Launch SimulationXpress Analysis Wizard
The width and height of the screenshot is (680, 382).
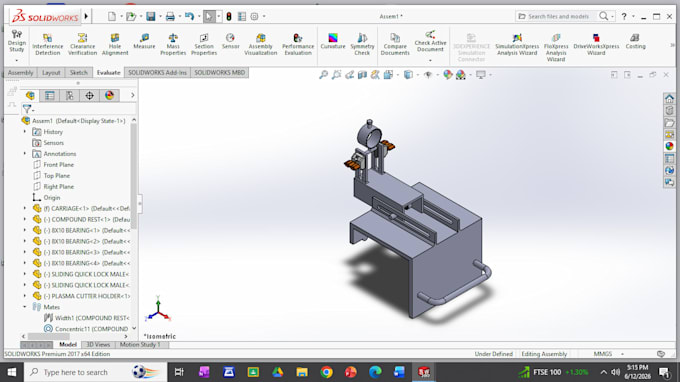(517, 44)
